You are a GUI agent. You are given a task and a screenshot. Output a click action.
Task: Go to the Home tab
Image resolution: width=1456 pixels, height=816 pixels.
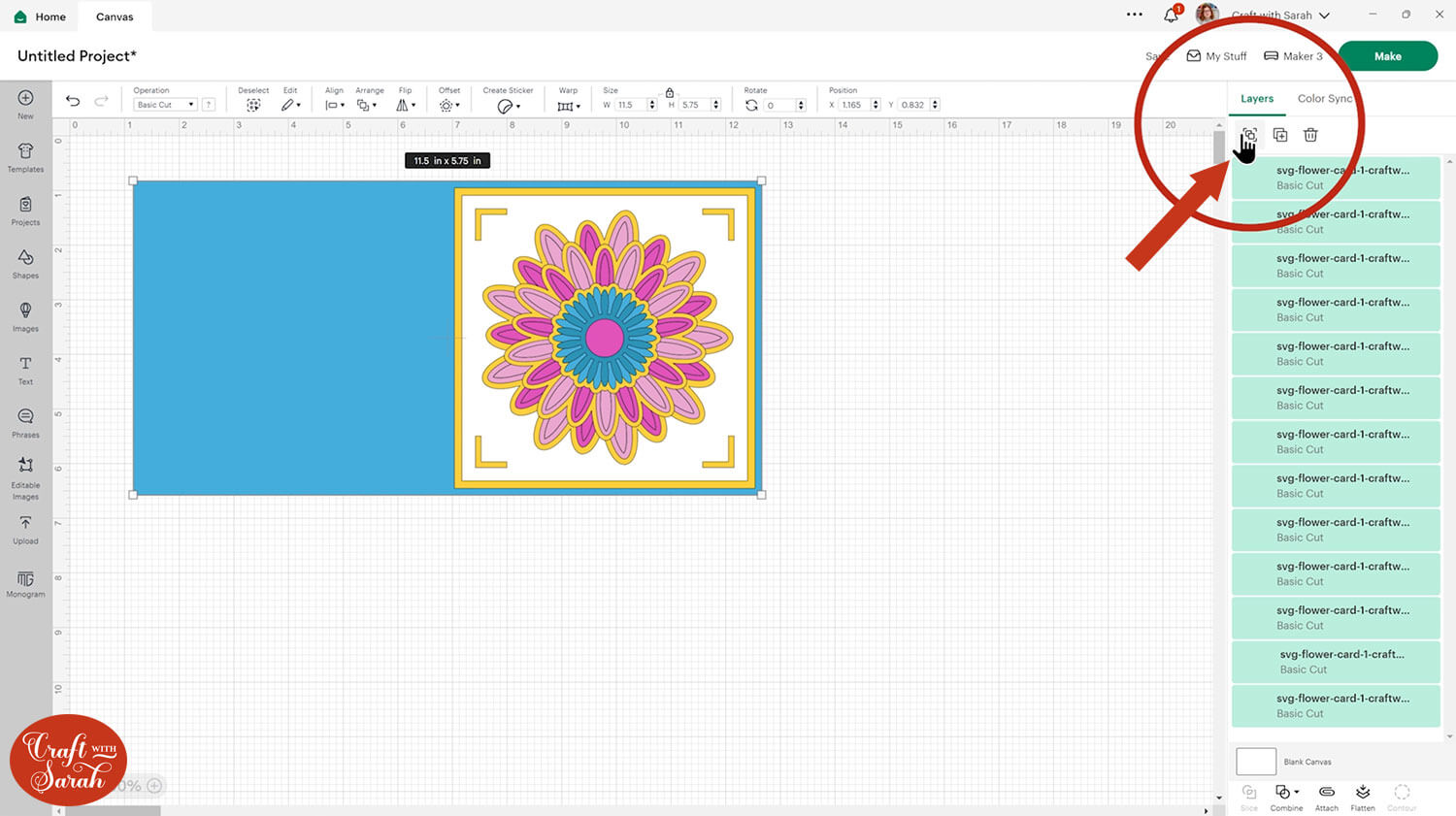coord(41,16)
